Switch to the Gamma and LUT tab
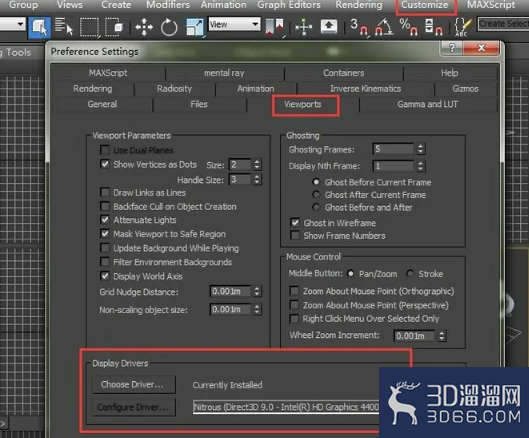529x438 pixels. coord(428,104)
